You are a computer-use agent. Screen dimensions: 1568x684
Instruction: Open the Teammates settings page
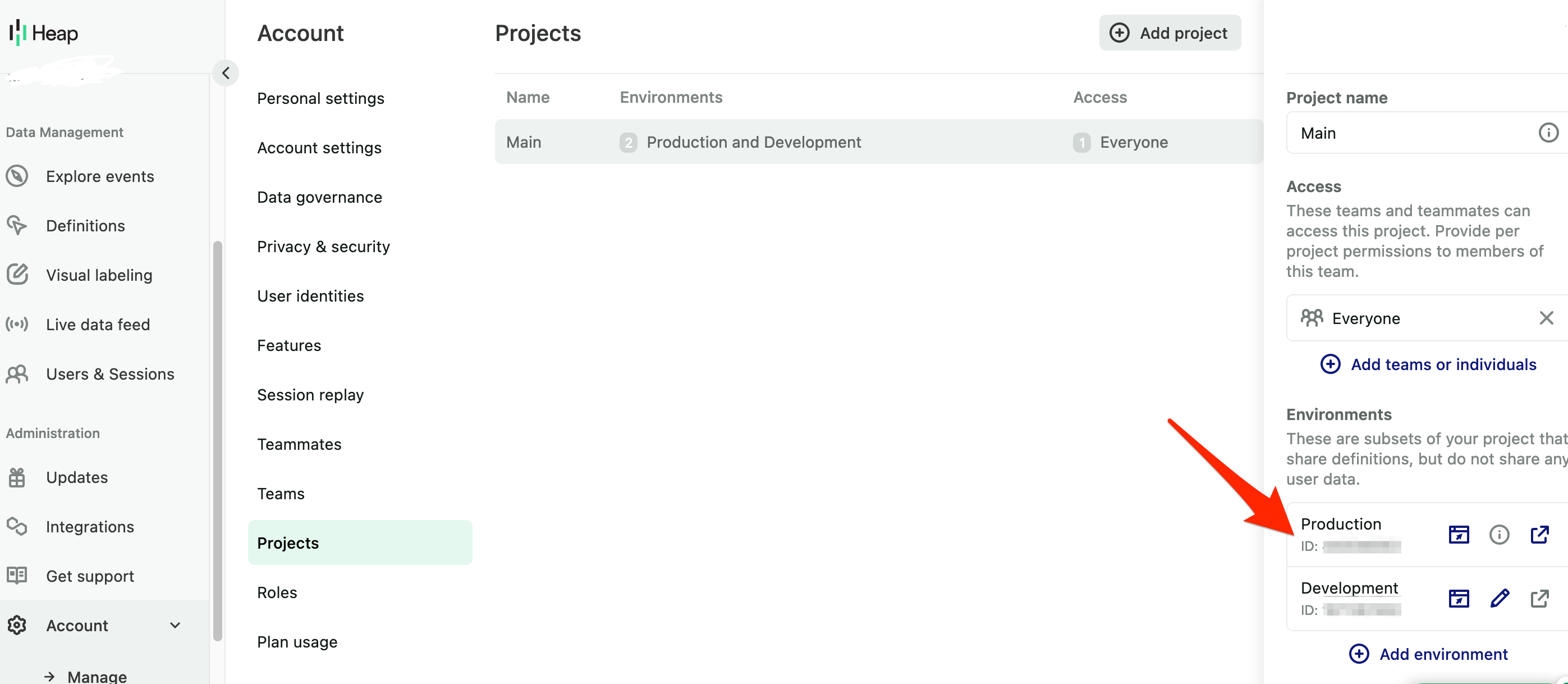point(299,444)
